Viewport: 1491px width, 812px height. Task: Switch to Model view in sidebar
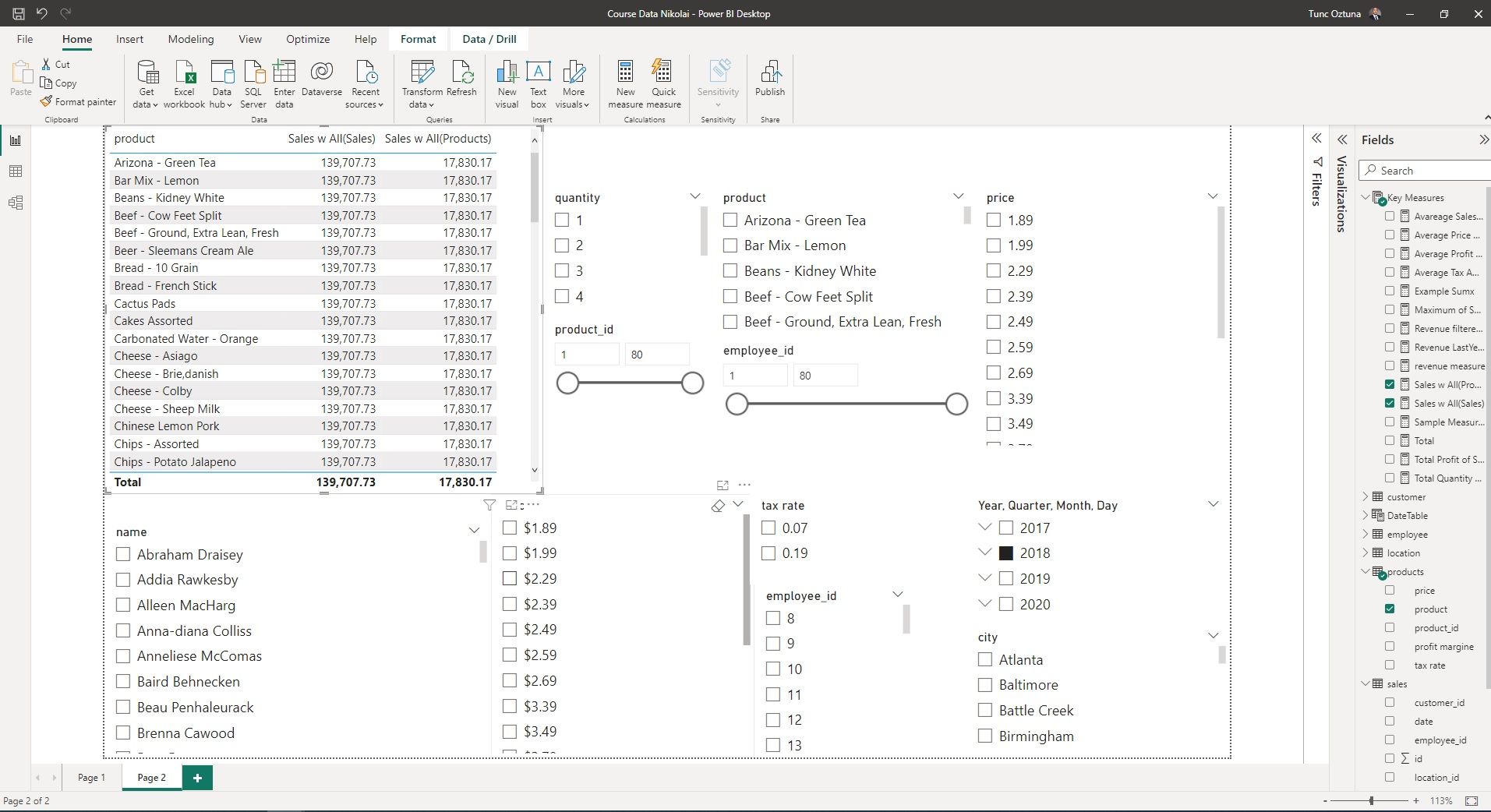(x=16, y=203)
